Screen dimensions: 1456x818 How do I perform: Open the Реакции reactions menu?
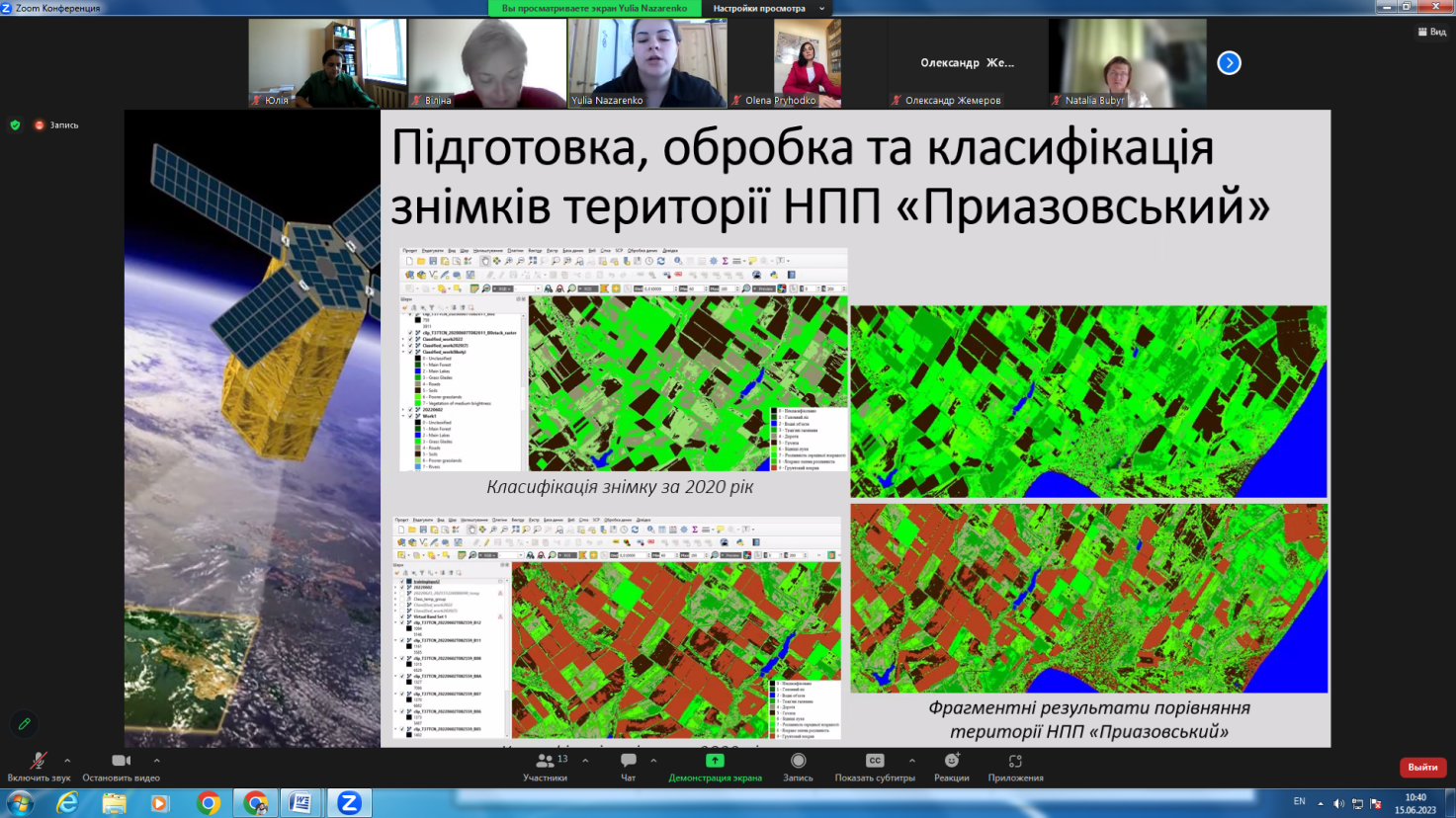951,761
